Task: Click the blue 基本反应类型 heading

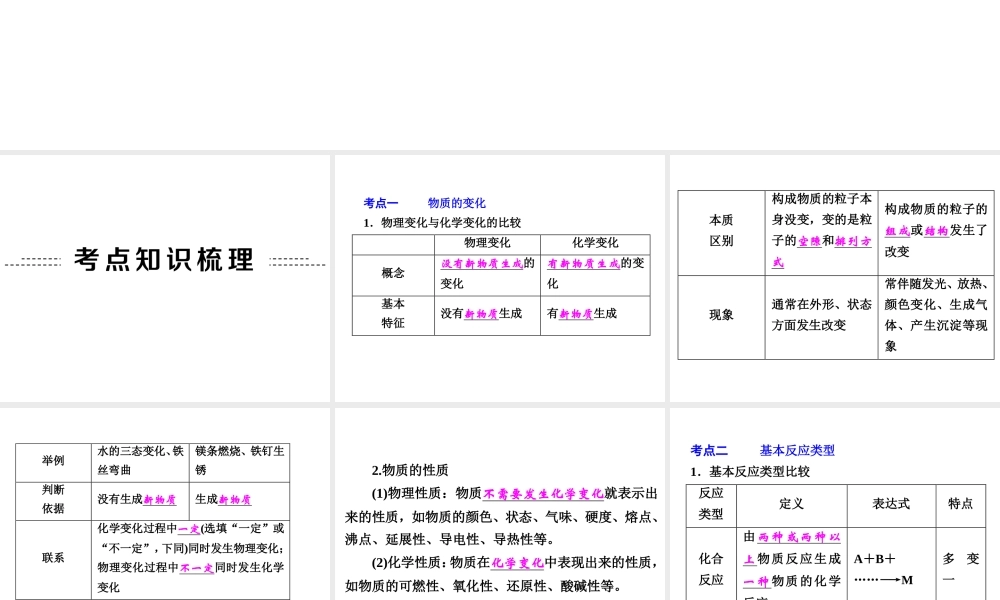Action: tap(797, 450)
